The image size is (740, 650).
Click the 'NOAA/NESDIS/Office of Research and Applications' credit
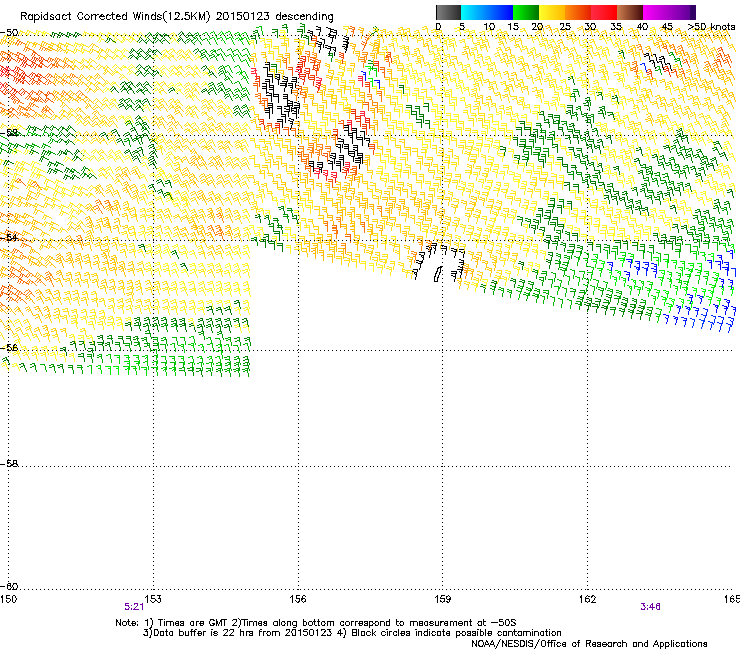[589, 644]
